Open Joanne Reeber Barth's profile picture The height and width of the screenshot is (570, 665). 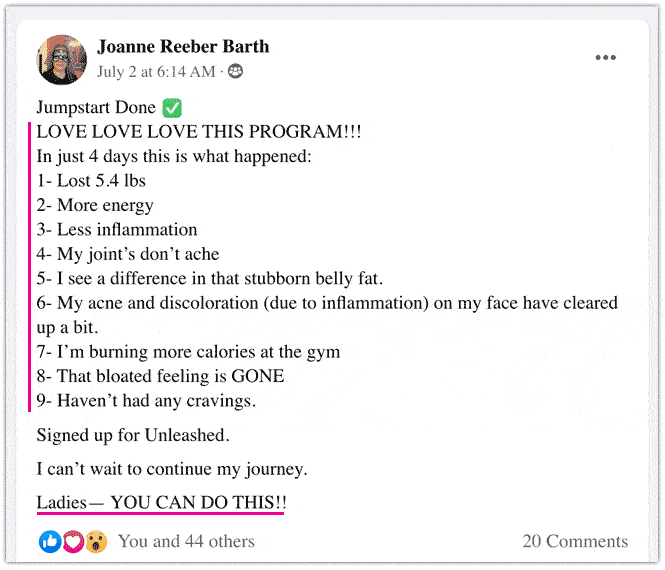point(62,60)
